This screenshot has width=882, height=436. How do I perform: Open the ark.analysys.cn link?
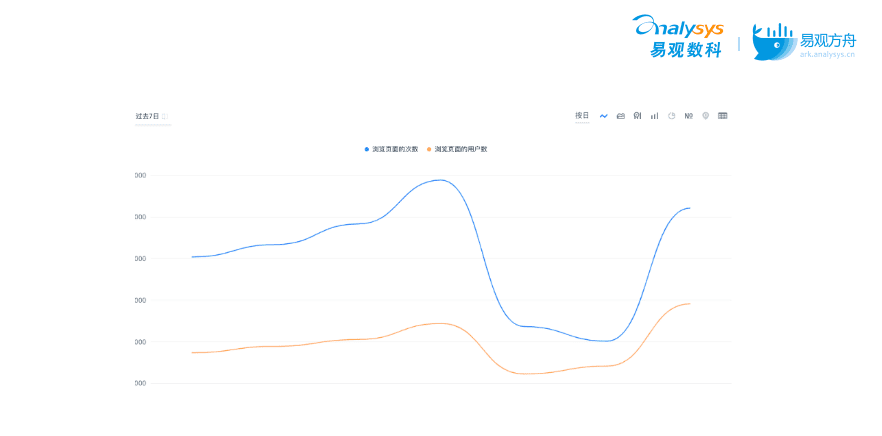click(x=827, y=56)
